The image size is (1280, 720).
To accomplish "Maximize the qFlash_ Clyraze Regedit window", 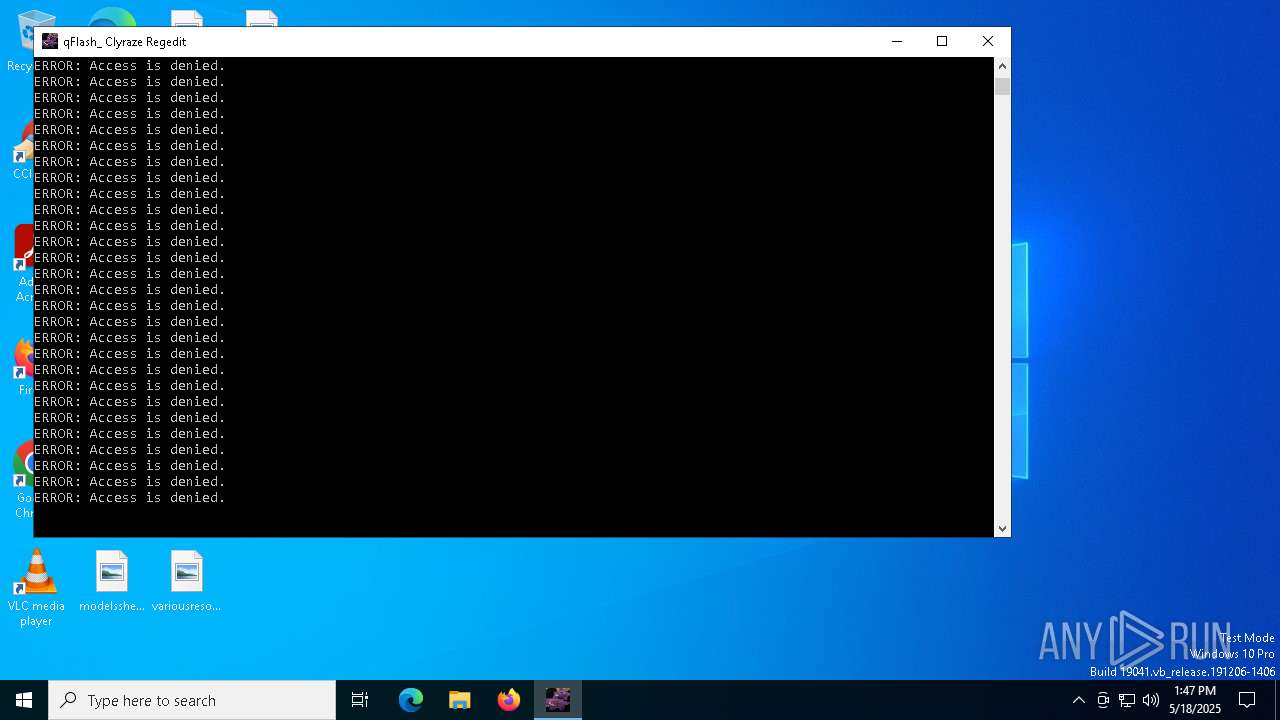I will click(942, 41).
